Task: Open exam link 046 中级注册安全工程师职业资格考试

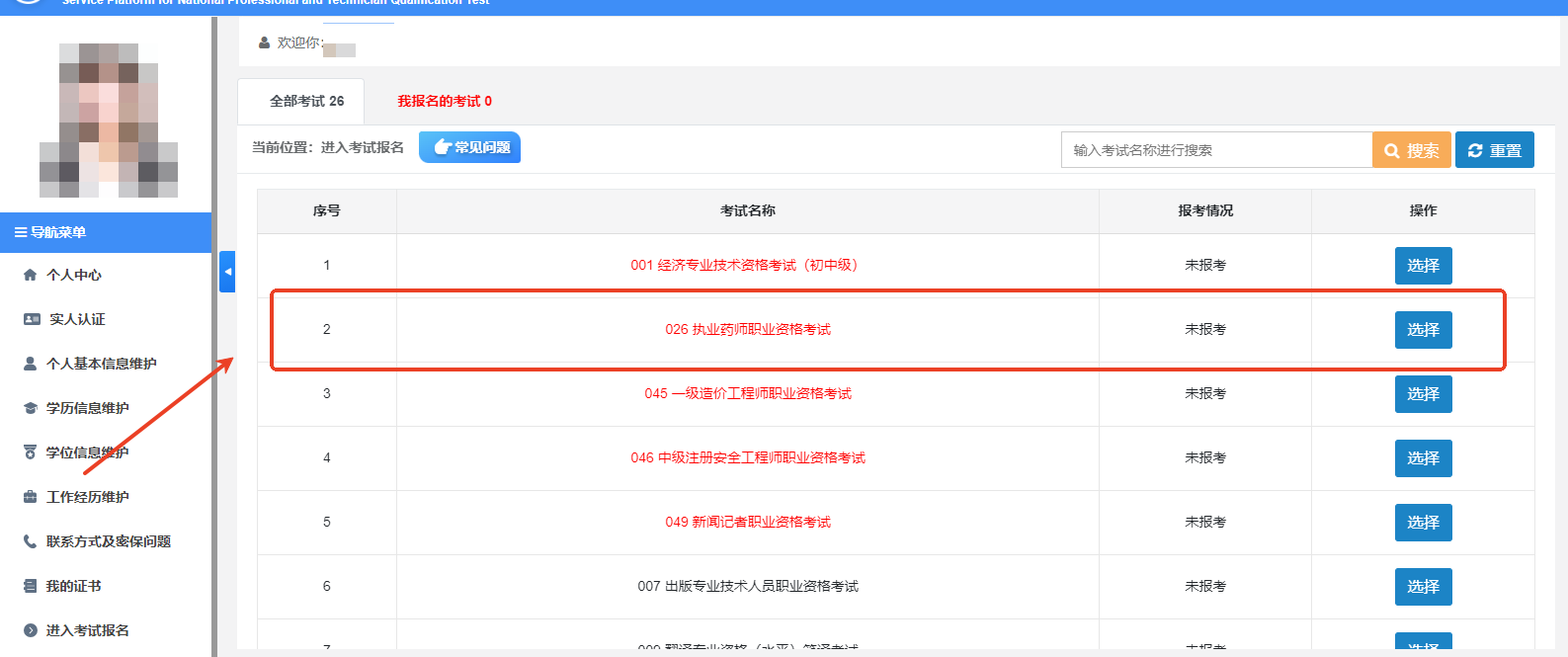Action: tap(748, 457)
